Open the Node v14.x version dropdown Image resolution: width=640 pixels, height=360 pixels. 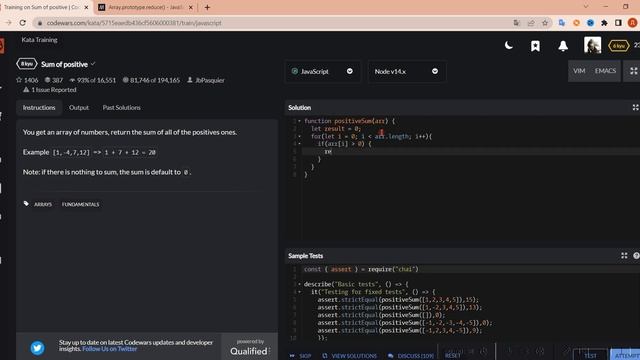pyautogui.click(x=407, y=71)
